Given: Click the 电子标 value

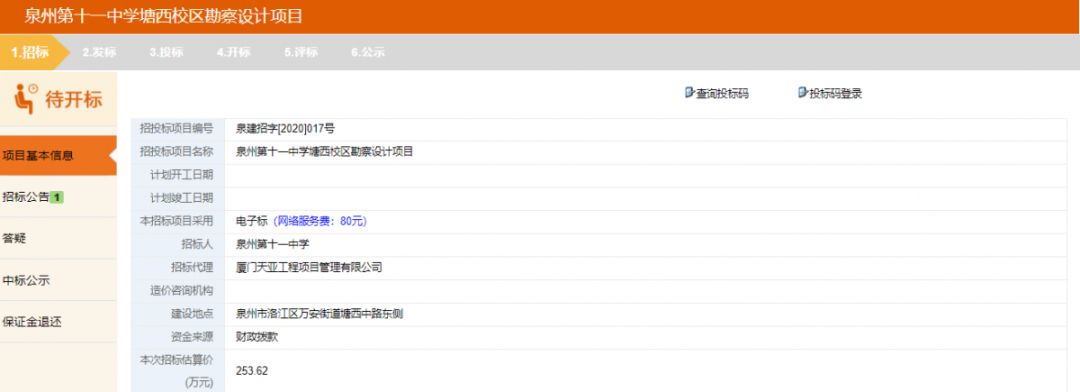Looking at the screenshot, I should (x=251, y=221).
